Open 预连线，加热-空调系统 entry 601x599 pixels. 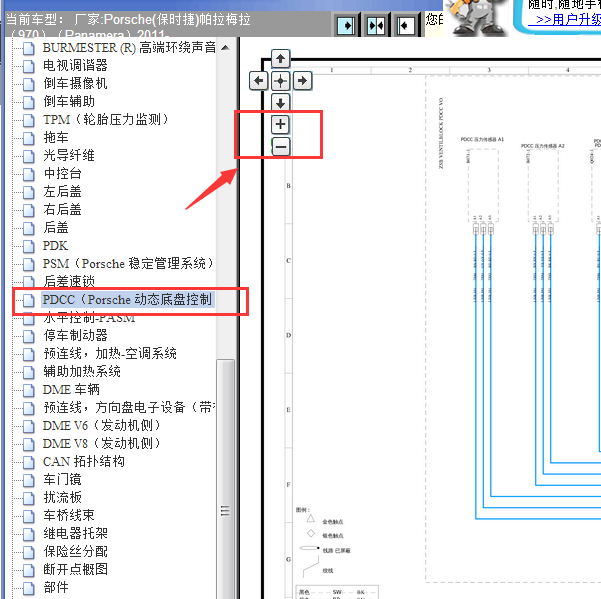click(x=110, y=353)
